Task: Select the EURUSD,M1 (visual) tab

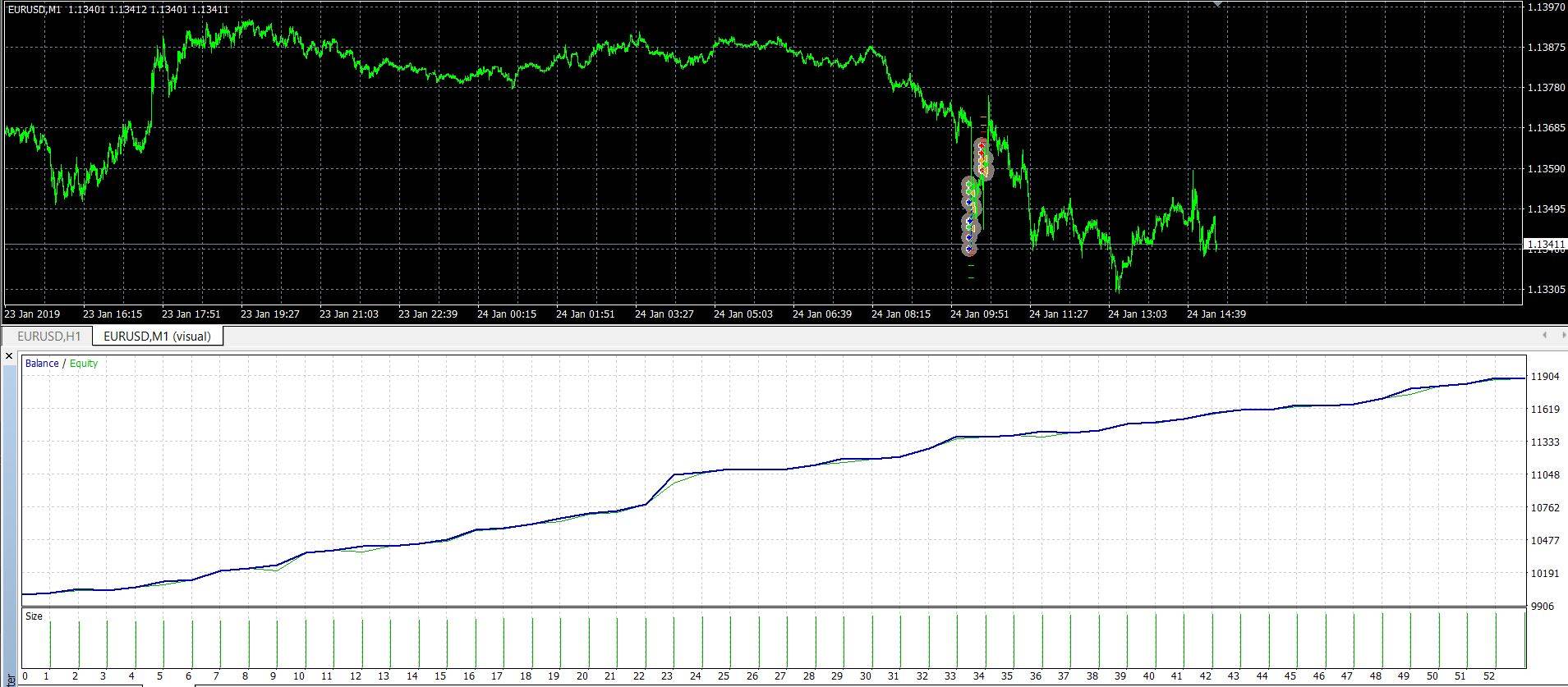Action: coord(157,337)
